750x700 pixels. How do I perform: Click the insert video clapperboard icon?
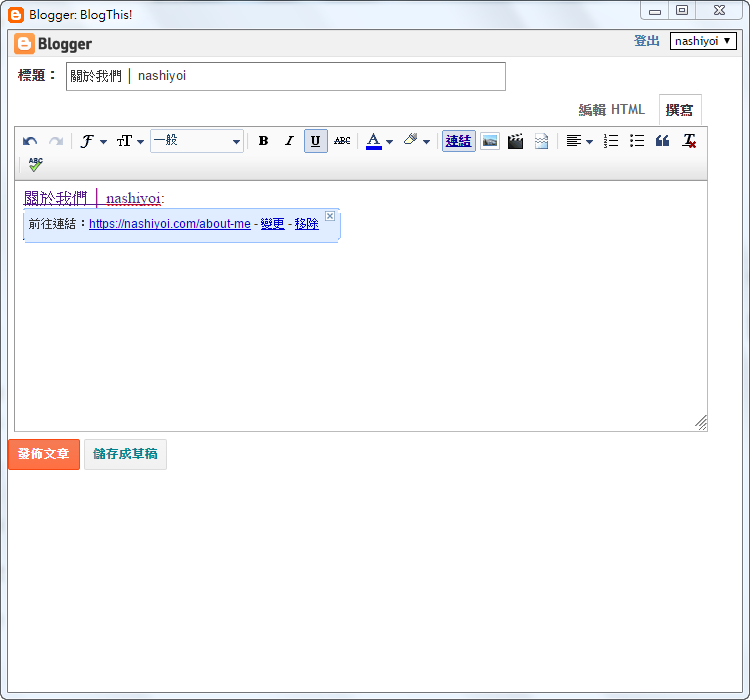point(515,141)
